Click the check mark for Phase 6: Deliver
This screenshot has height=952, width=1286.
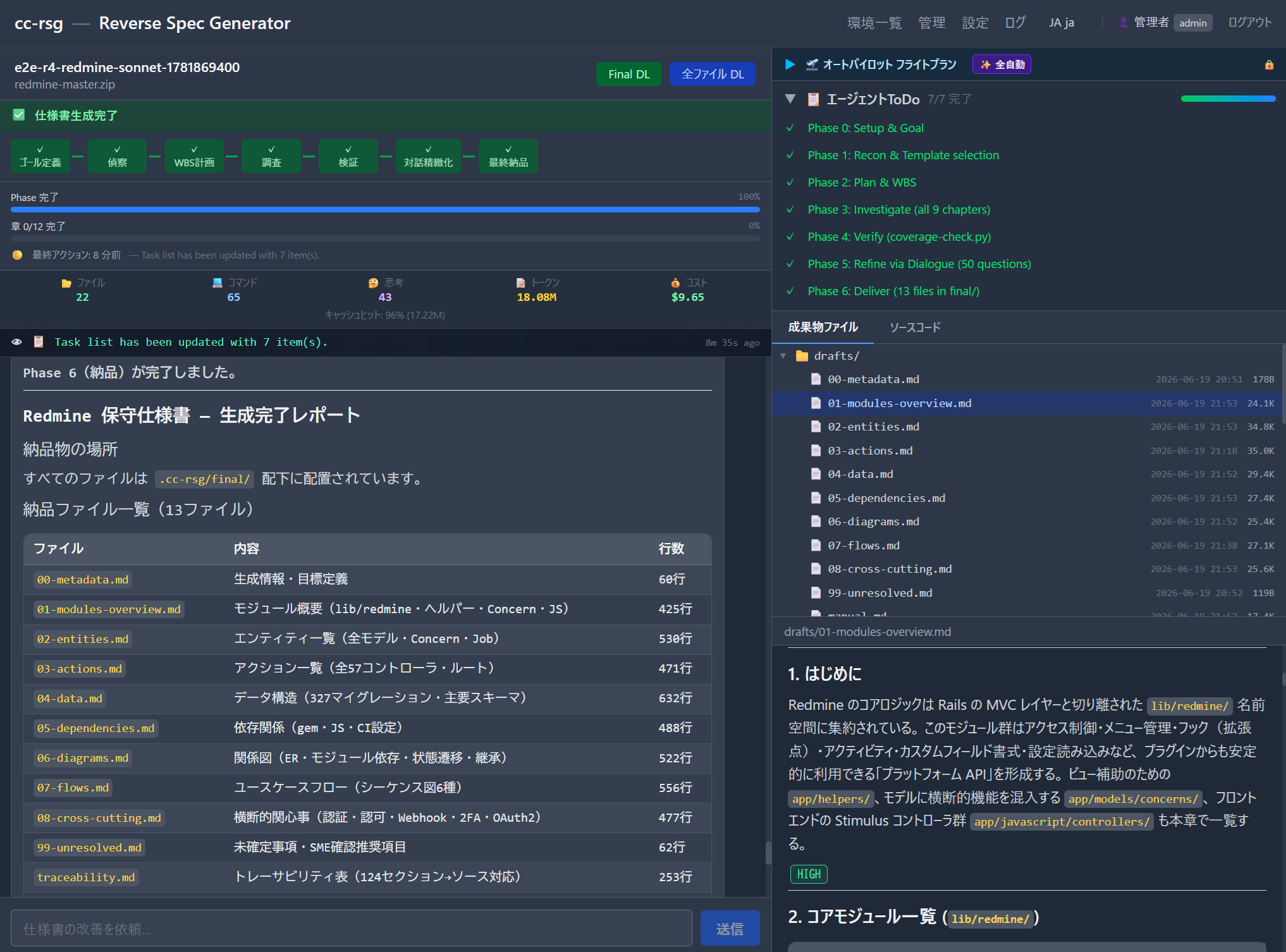(790, 291)
